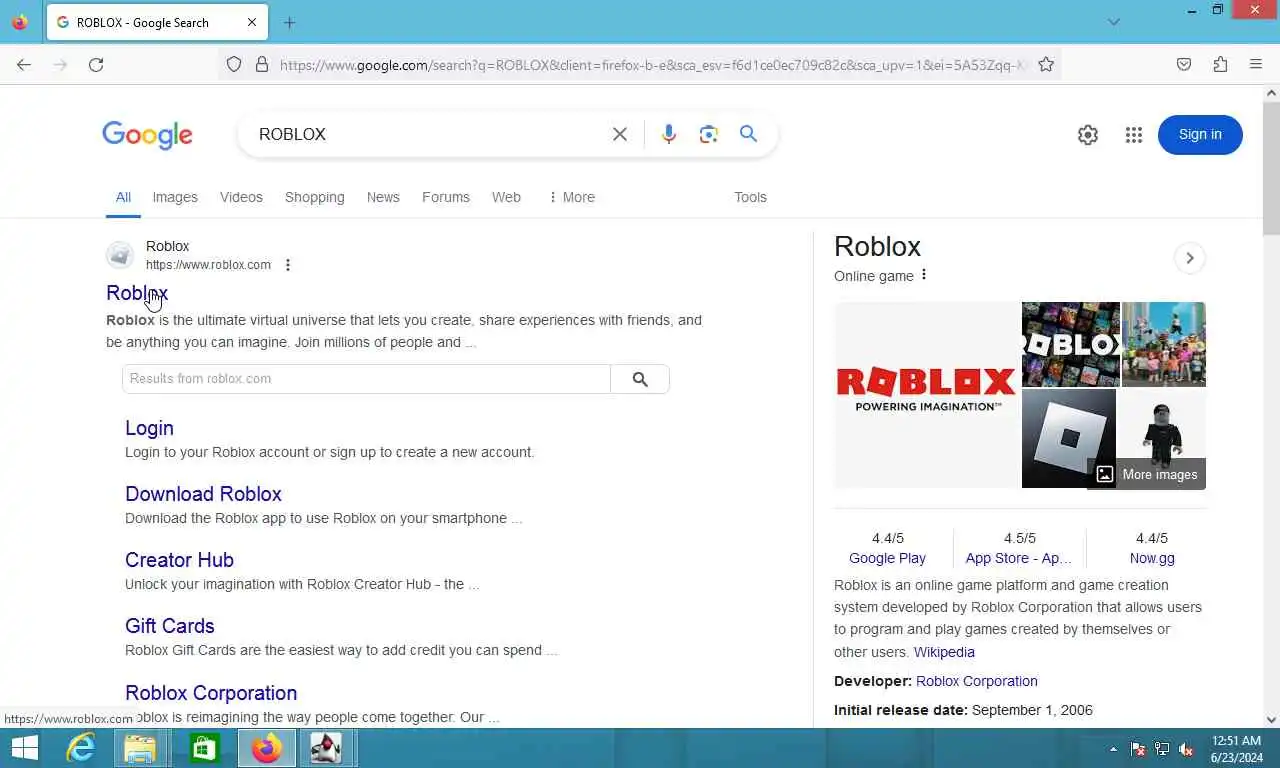Open a new browser tab
This screenshot has height=768, width=1280.
coord(289,22)
